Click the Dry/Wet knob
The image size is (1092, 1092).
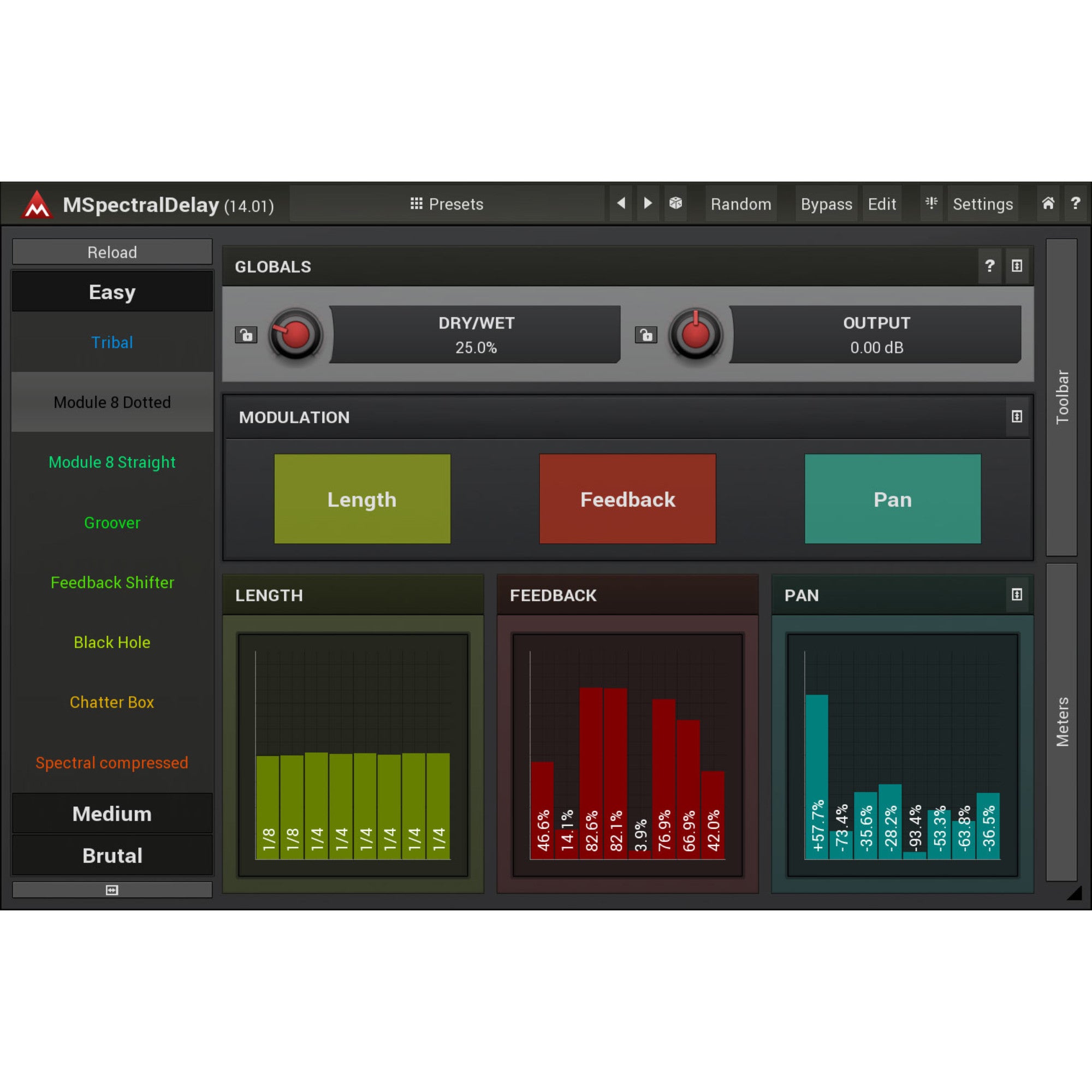tap(295, 335)
